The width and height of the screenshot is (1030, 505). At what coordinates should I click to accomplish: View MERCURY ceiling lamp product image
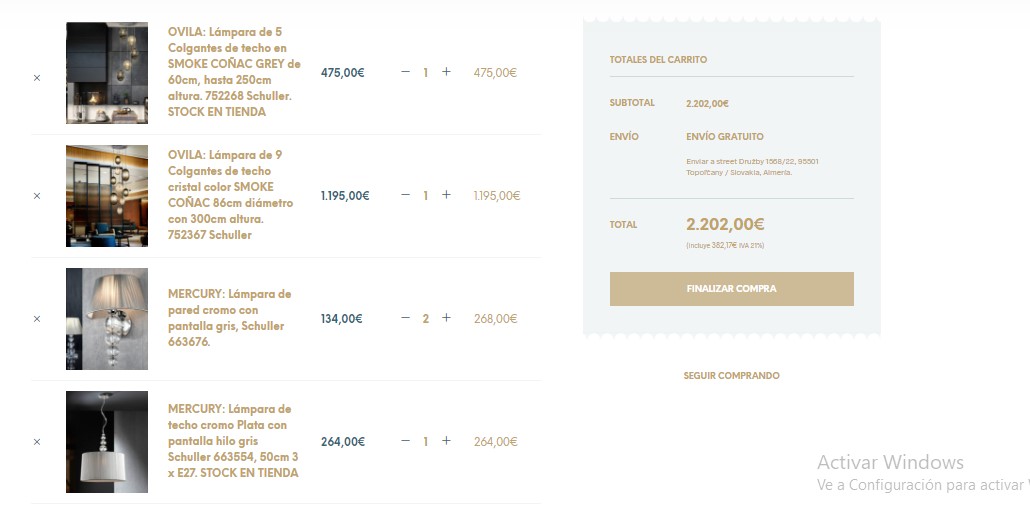click(107, 442)
